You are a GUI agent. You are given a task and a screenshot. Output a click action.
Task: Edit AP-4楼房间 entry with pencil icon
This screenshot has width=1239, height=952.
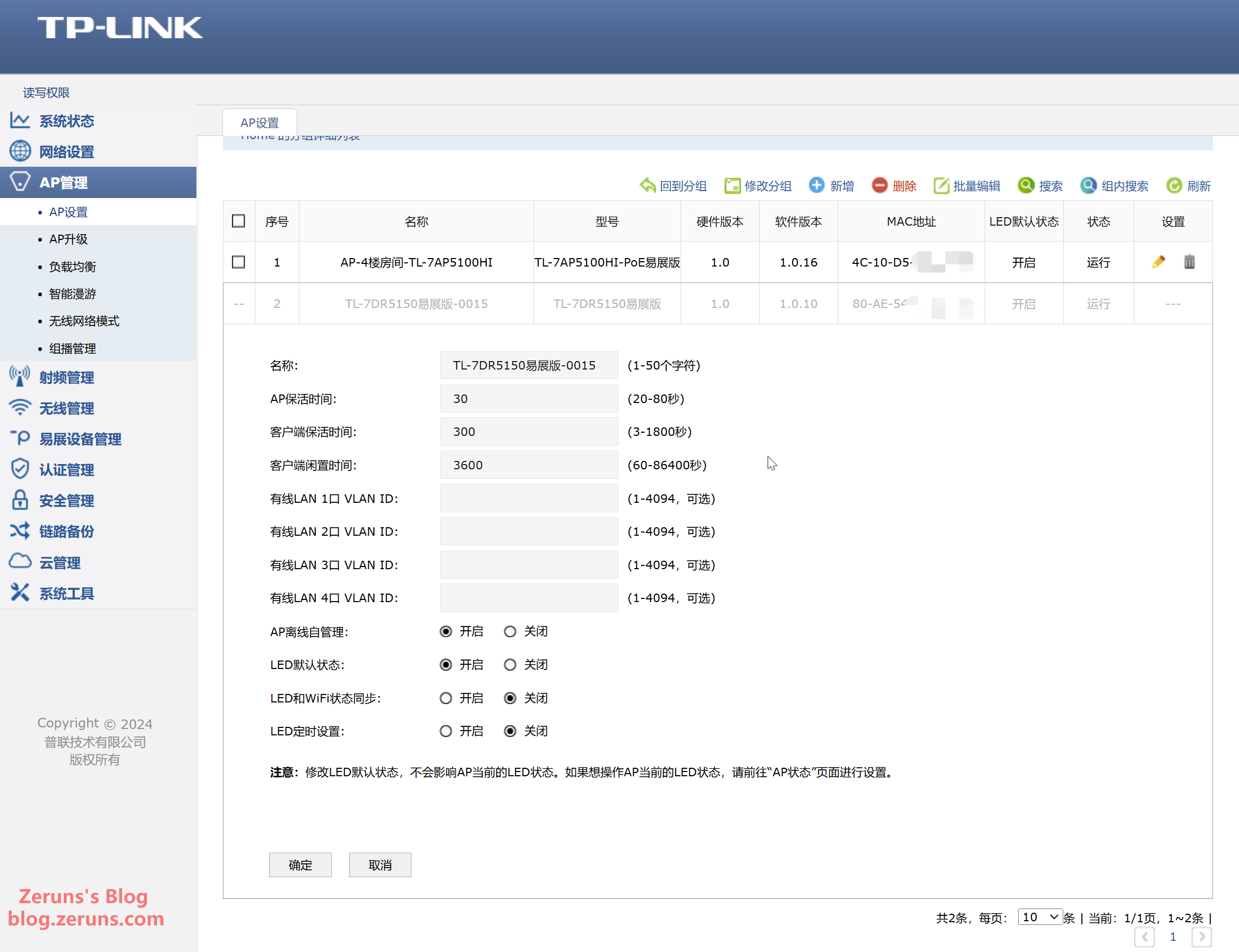coord(1158,262)
